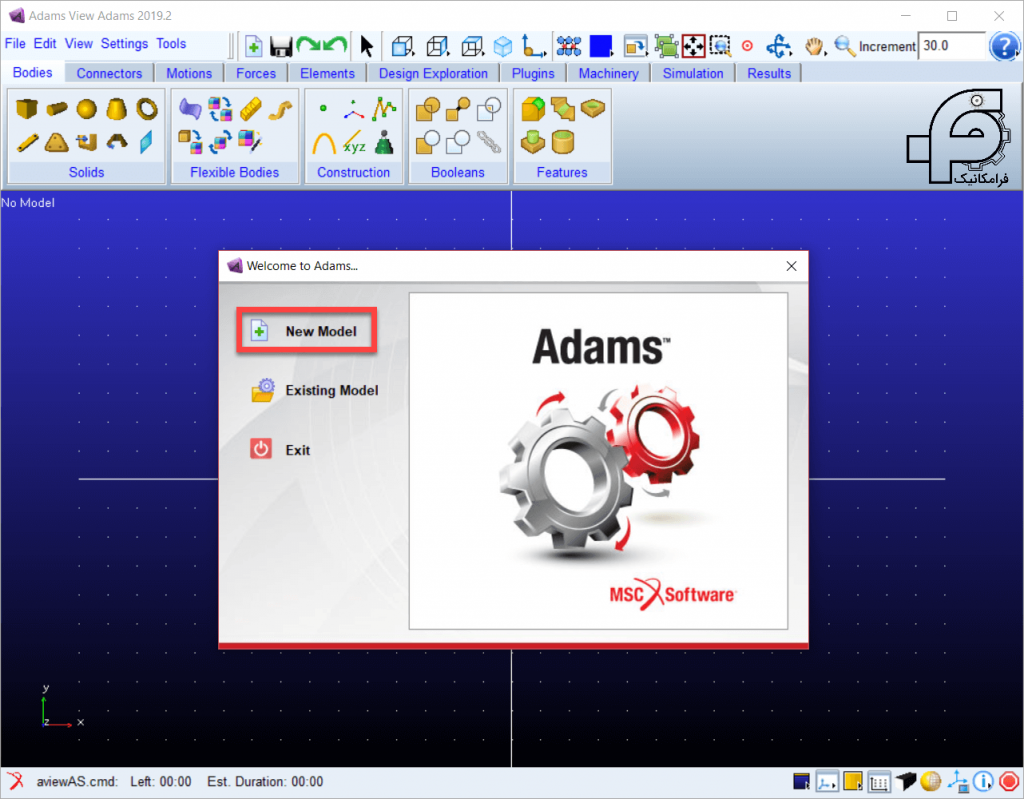Screen dimensions: 1024x799
Task: Toggle render mode with globe icon
Action: [x=931, y=781]
